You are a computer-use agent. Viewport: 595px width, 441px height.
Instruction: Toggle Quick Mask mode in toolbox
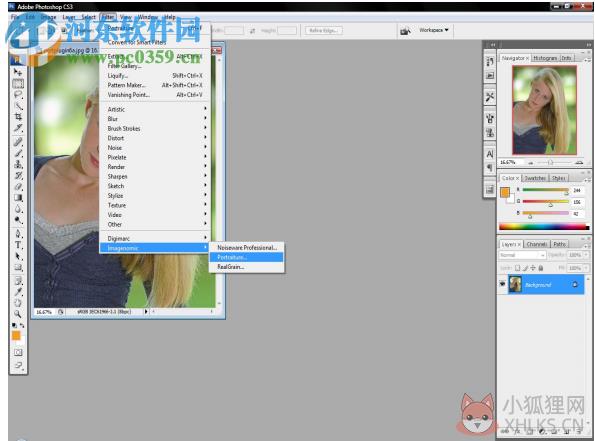tap(18, 353)
